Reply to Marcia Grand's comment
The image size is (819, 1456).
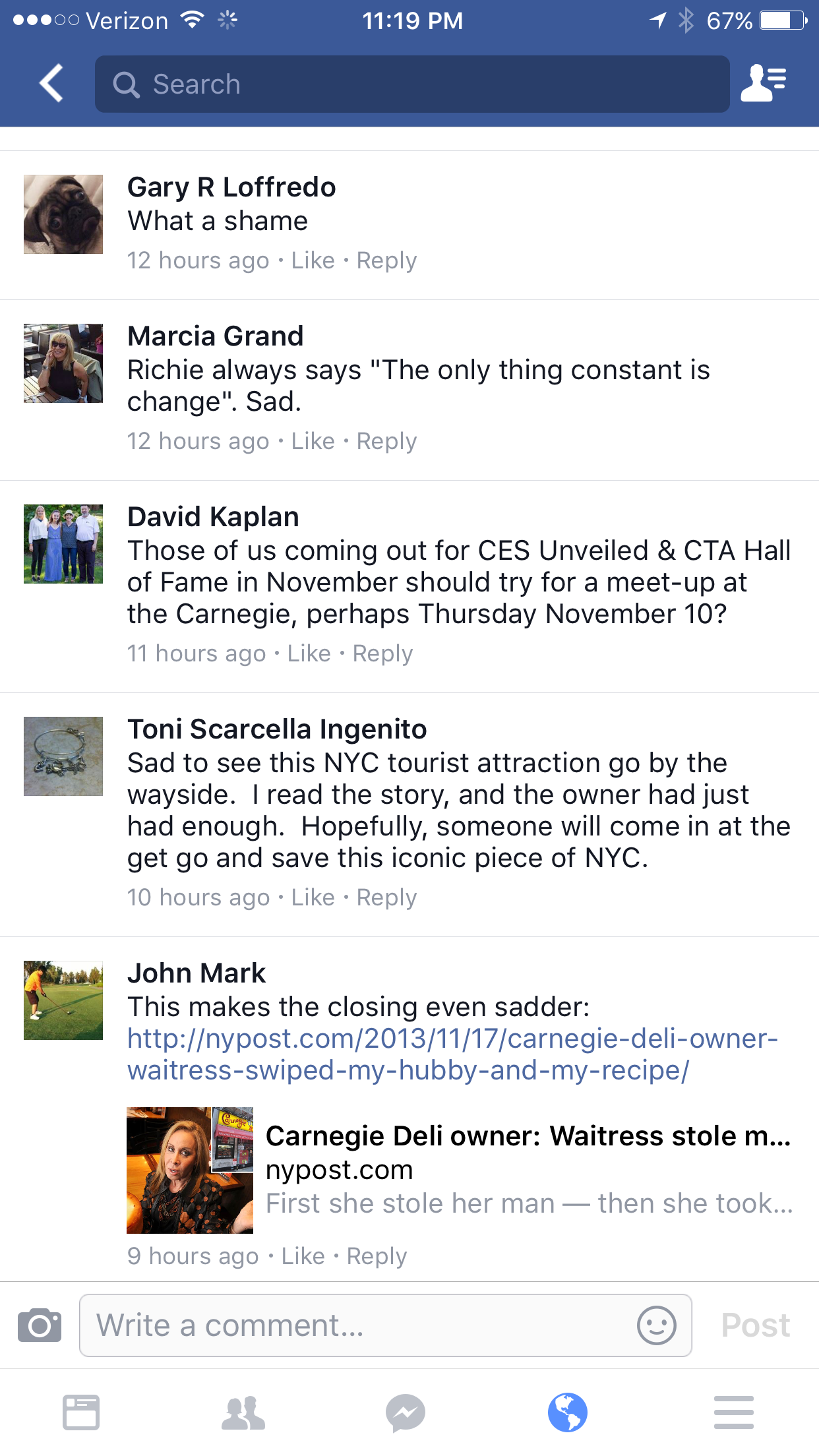point(386,441)
